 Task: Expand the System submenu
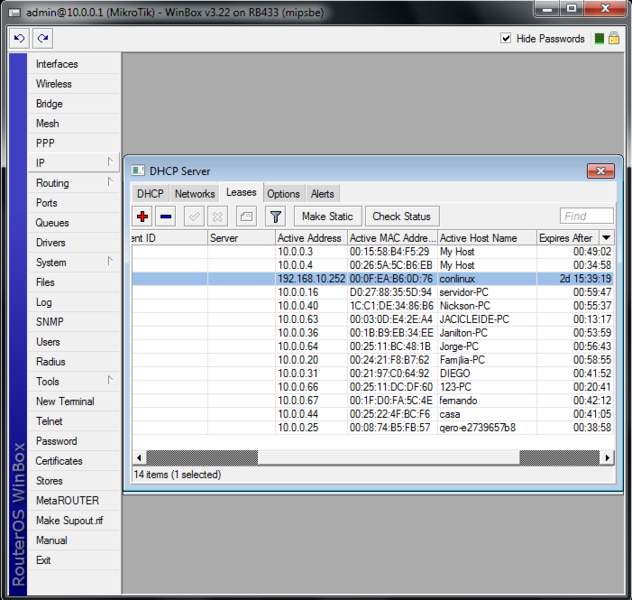(x=110, y=262)
